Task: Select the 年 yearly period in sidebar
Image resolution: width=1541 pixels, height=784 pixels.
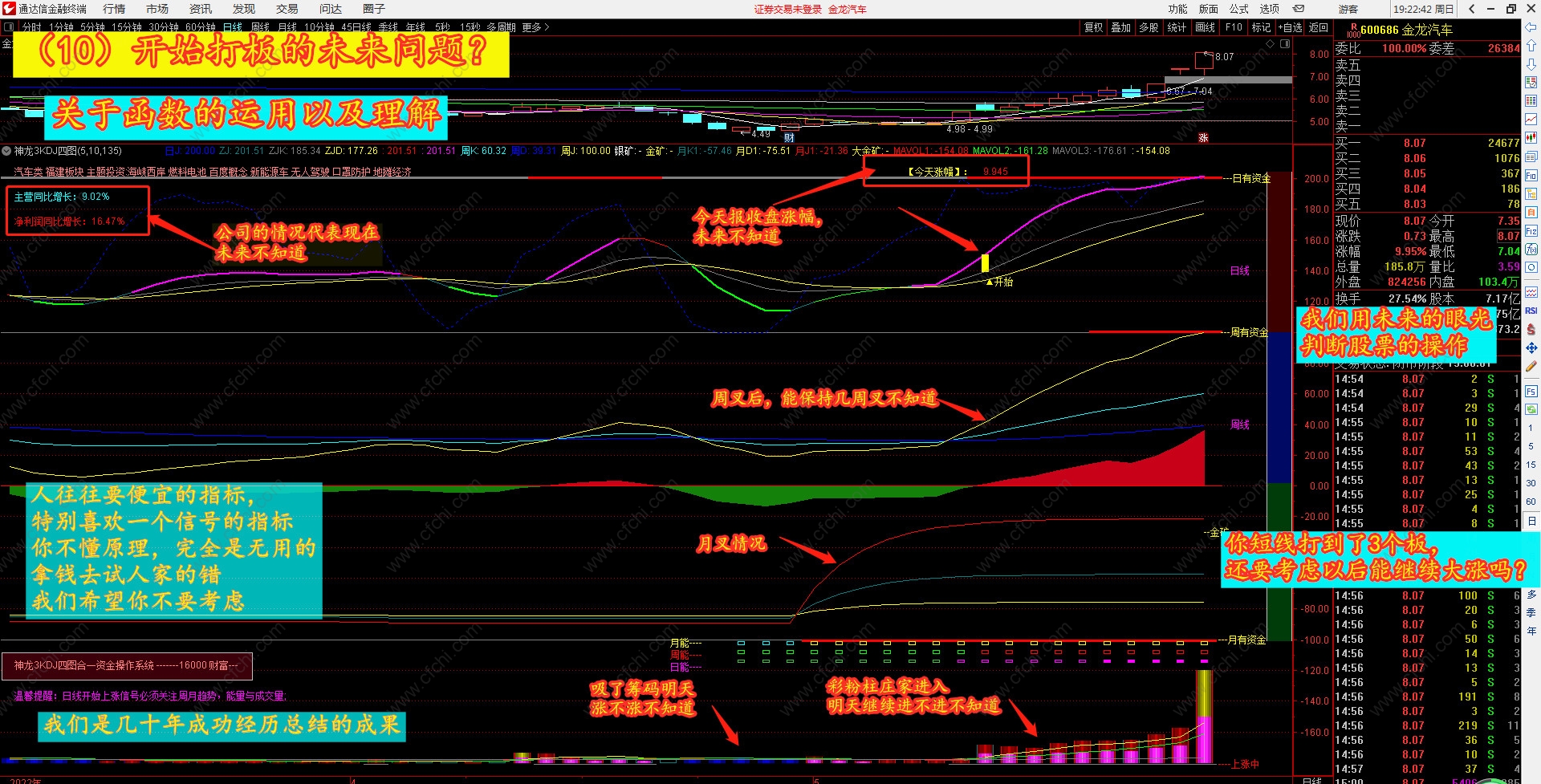Action: coord(1531,631)
